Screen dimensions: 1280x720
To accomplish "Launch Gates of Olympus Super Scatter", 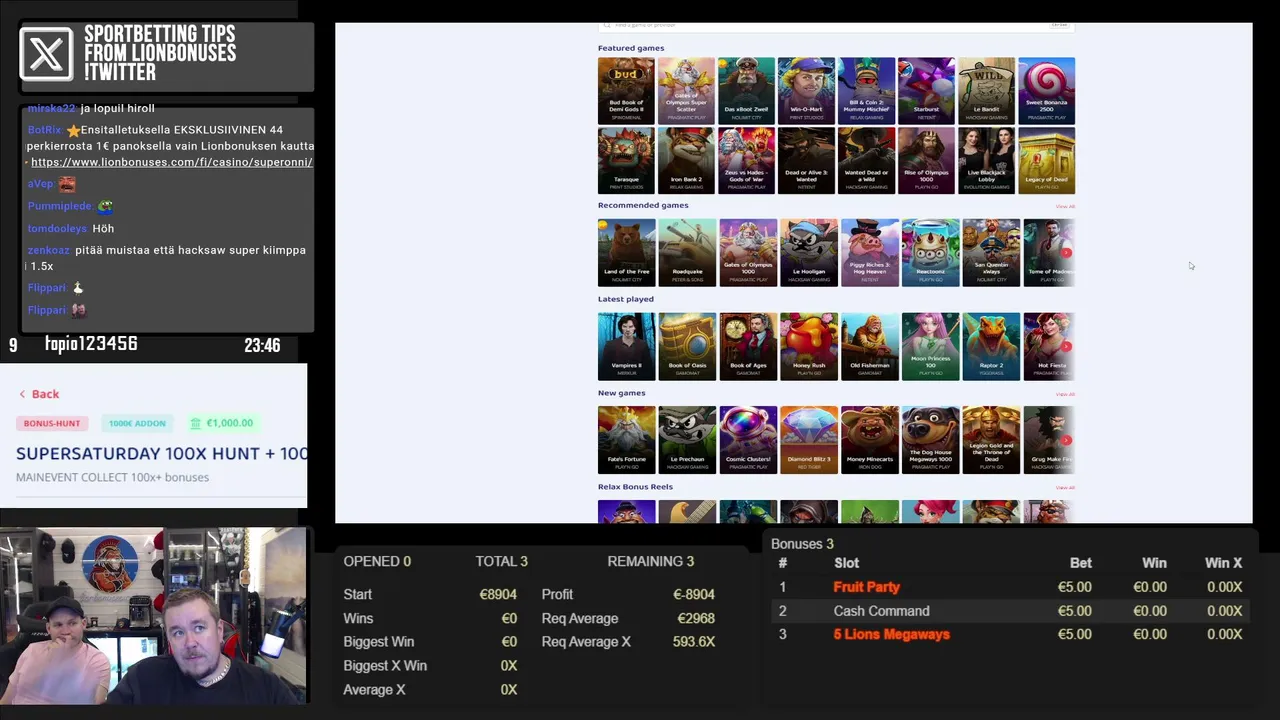I will 686,90.
